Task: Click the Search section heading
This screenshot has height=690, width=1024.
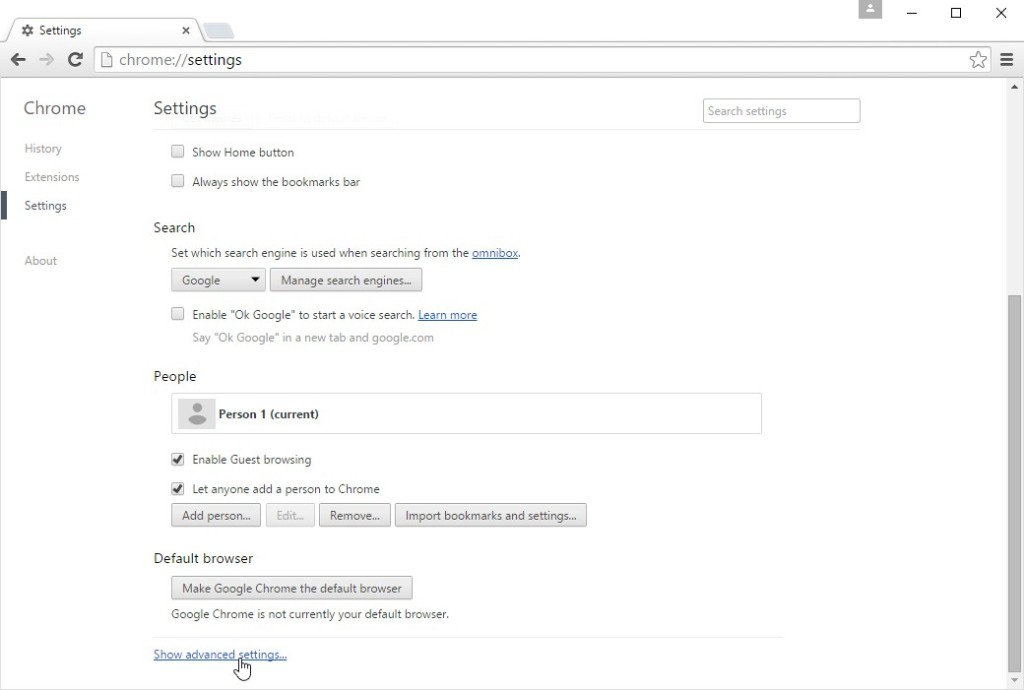Action: 174,228
